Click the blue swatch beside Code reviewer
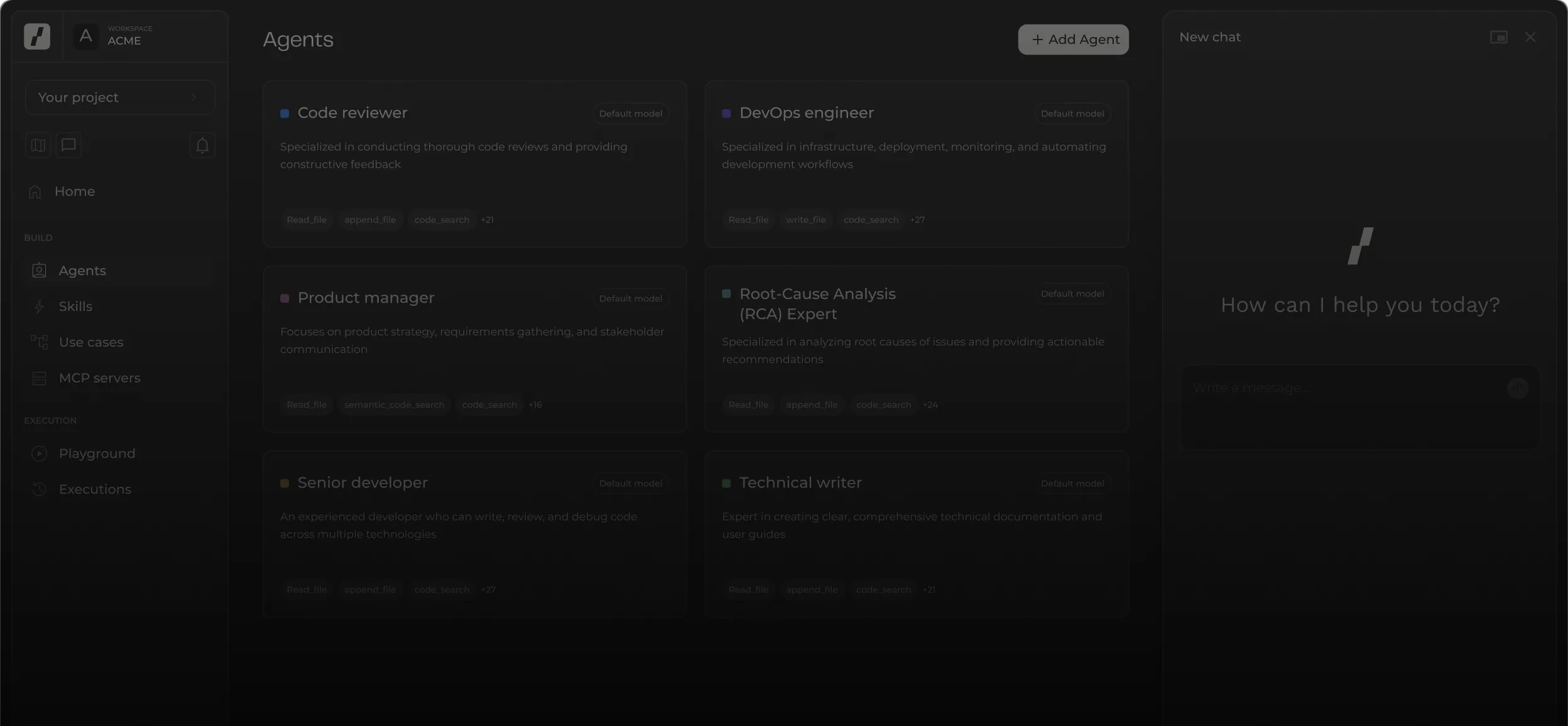This screenshot has width=1568, height=726. coord(285,114)
